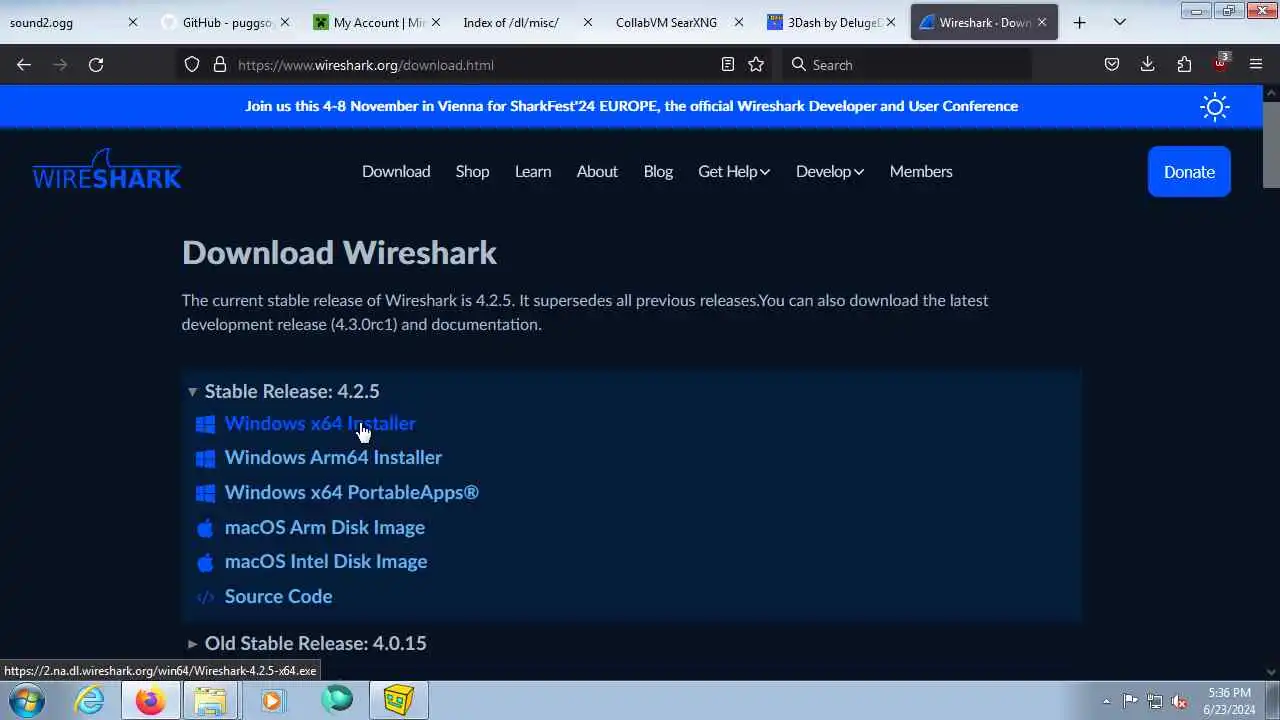
Task: Click the shield tracking protection icon
Action: tap(192, 65)
